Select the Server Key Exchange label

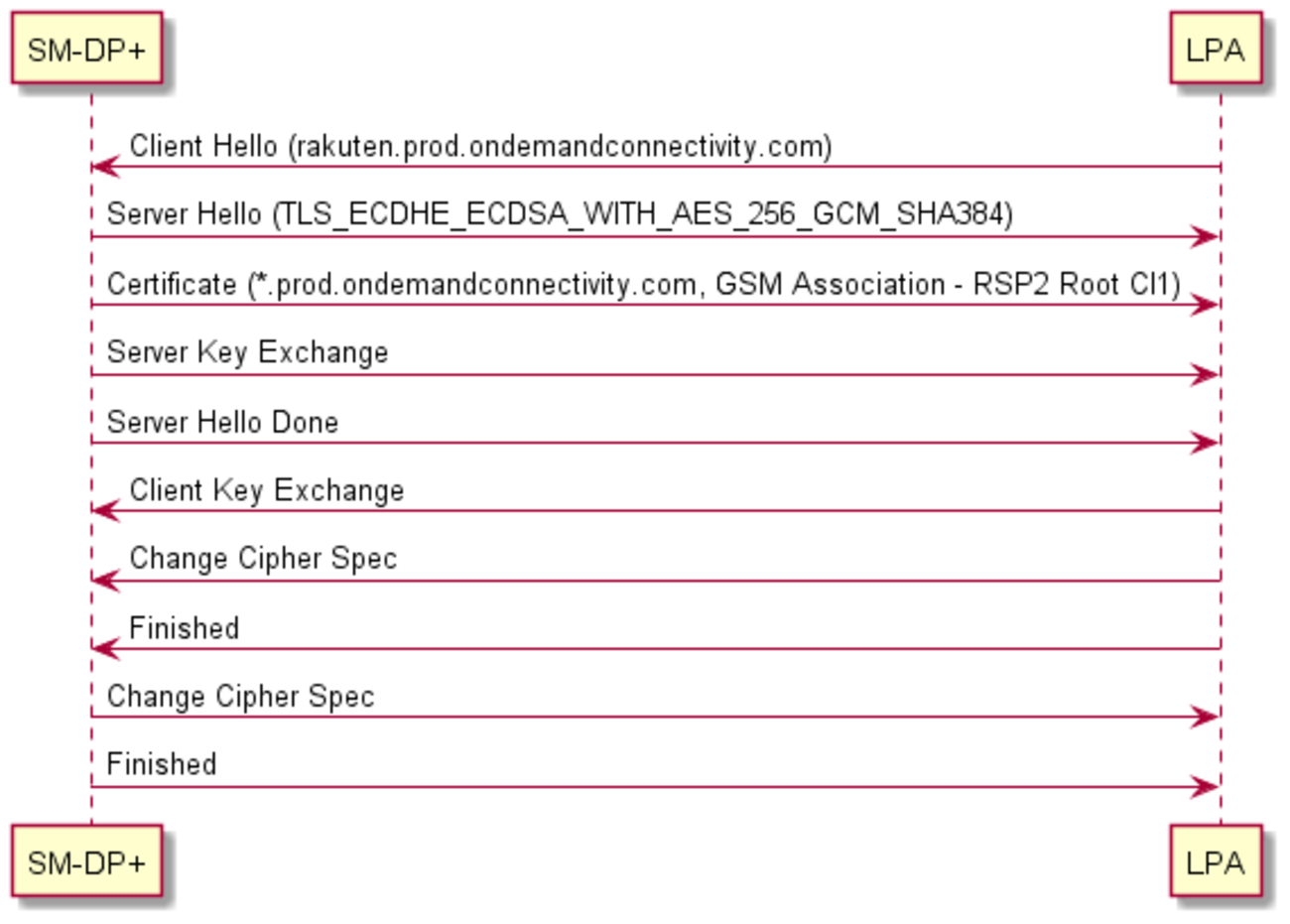(247, 353)
